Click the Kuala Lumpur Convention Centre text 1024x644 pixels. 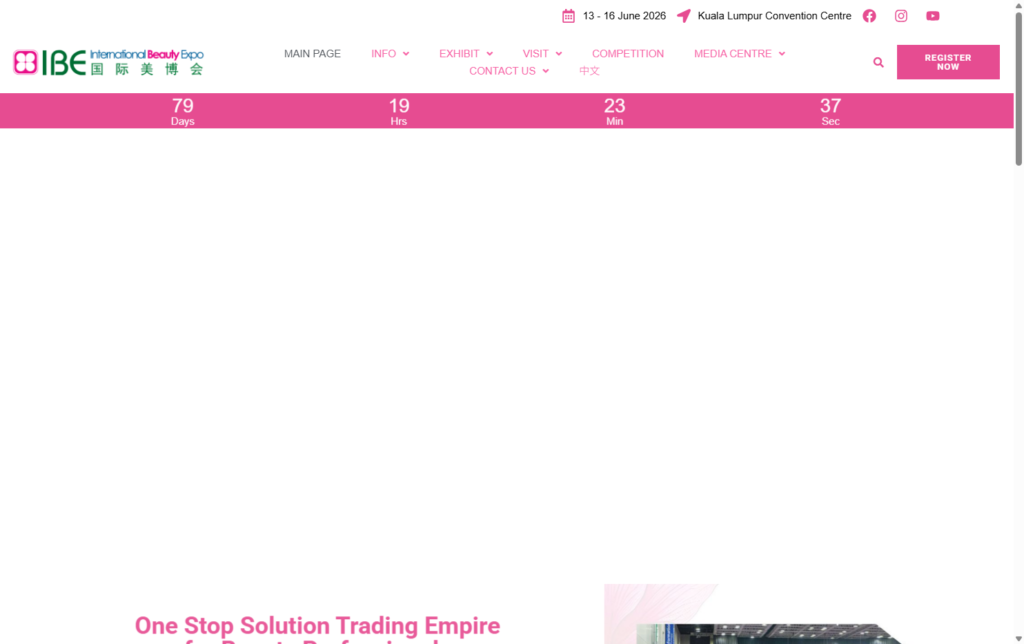(x=774, y=16)
